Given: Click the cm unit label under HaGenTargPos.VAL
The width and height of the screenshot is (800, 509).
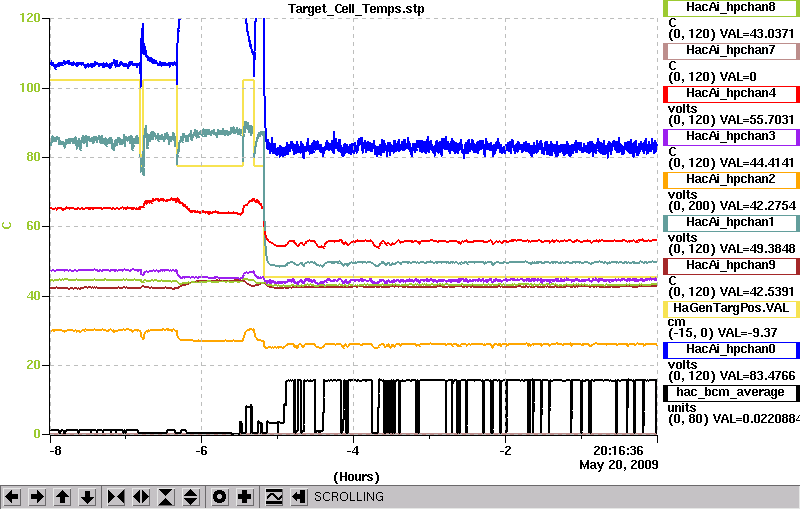Looking at the screenshot, I should 677,322.
